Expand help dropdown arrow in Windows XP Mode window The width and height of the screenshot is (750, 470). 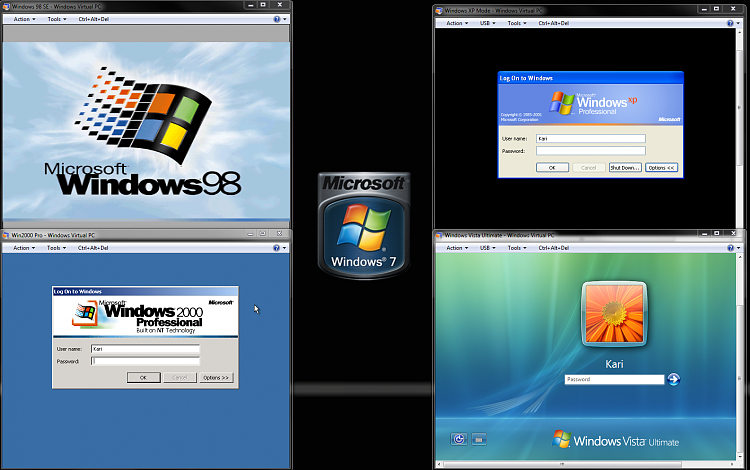738,23
